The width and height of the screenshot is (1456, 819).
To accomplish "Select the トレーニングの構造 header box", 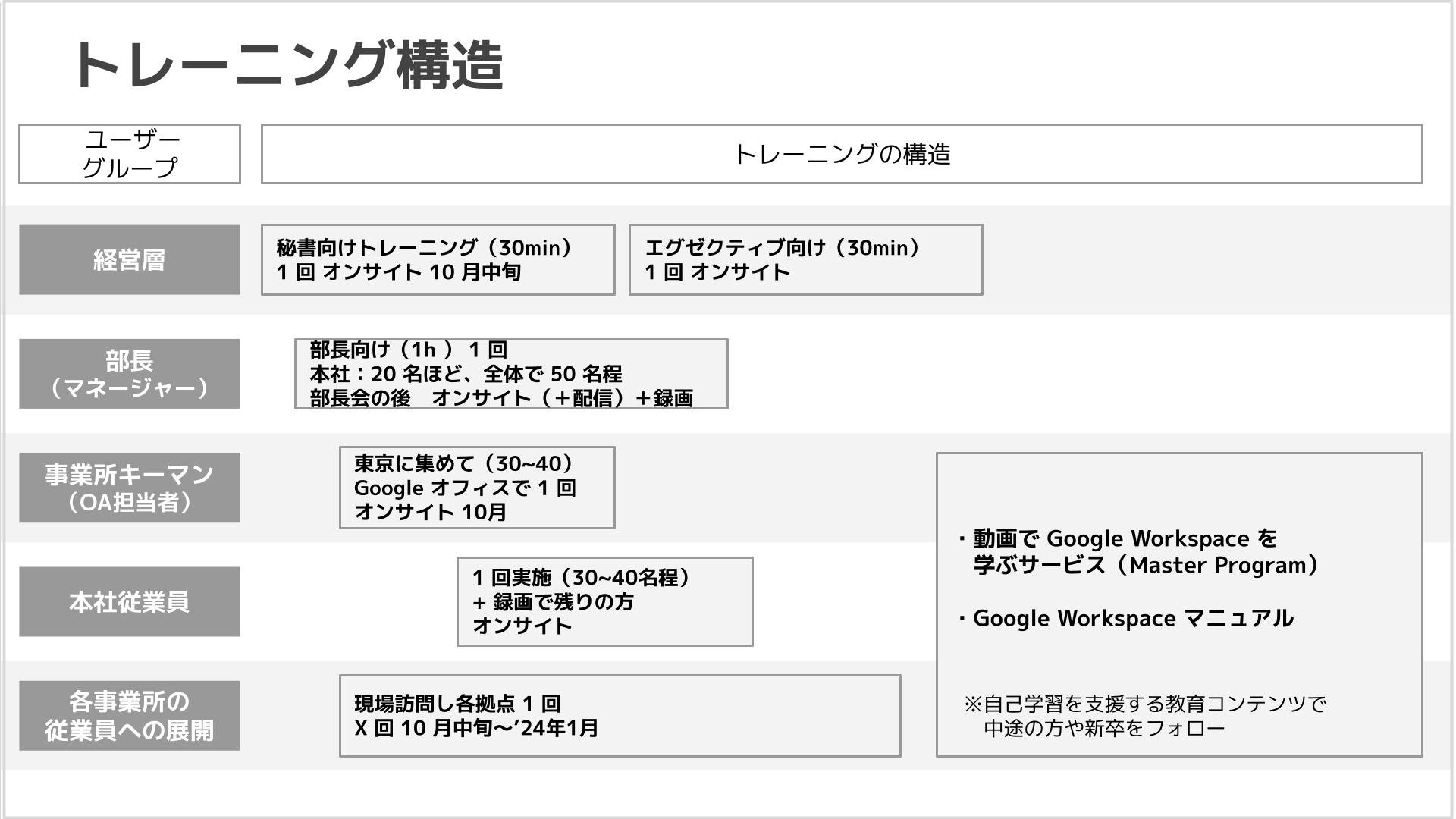I will click(841, 154).
